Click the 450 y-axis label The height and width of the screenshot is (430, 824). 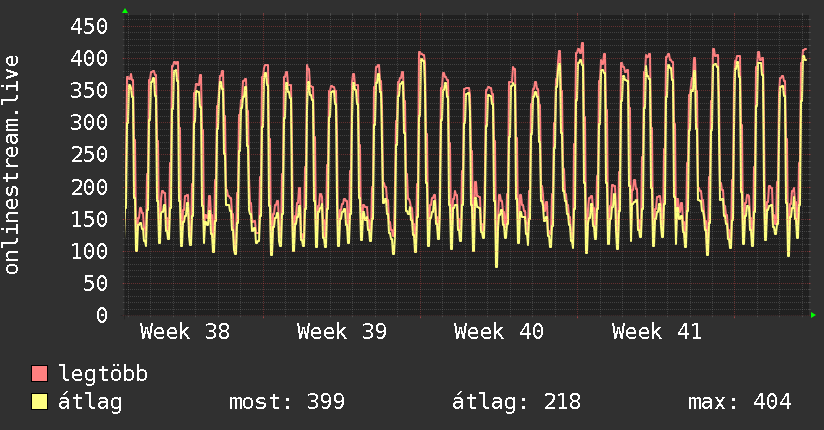[x=89, y=26]
